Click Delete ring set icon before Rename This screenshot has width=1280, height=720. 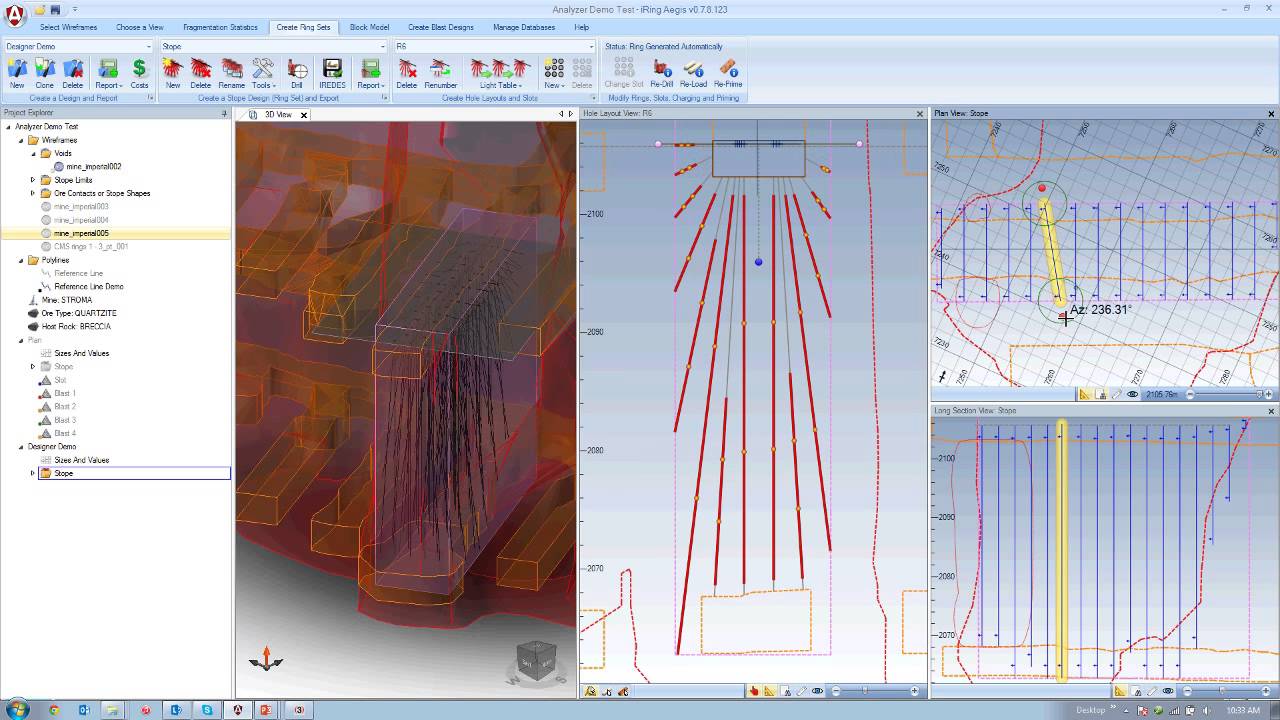click(x=201, y=69)
